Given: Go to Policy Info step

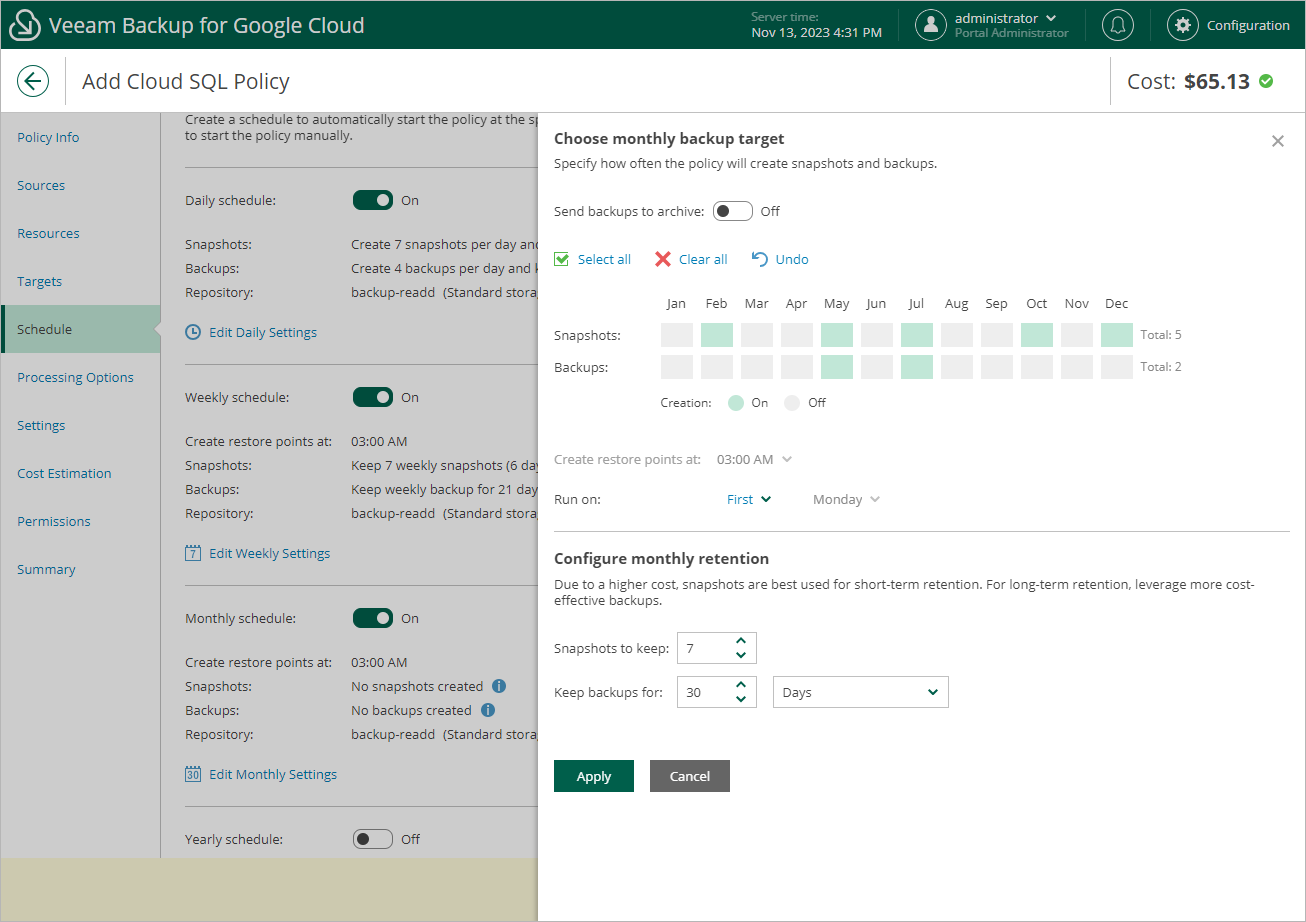Looking at the screenshot, I should click(x=48, y=137).
